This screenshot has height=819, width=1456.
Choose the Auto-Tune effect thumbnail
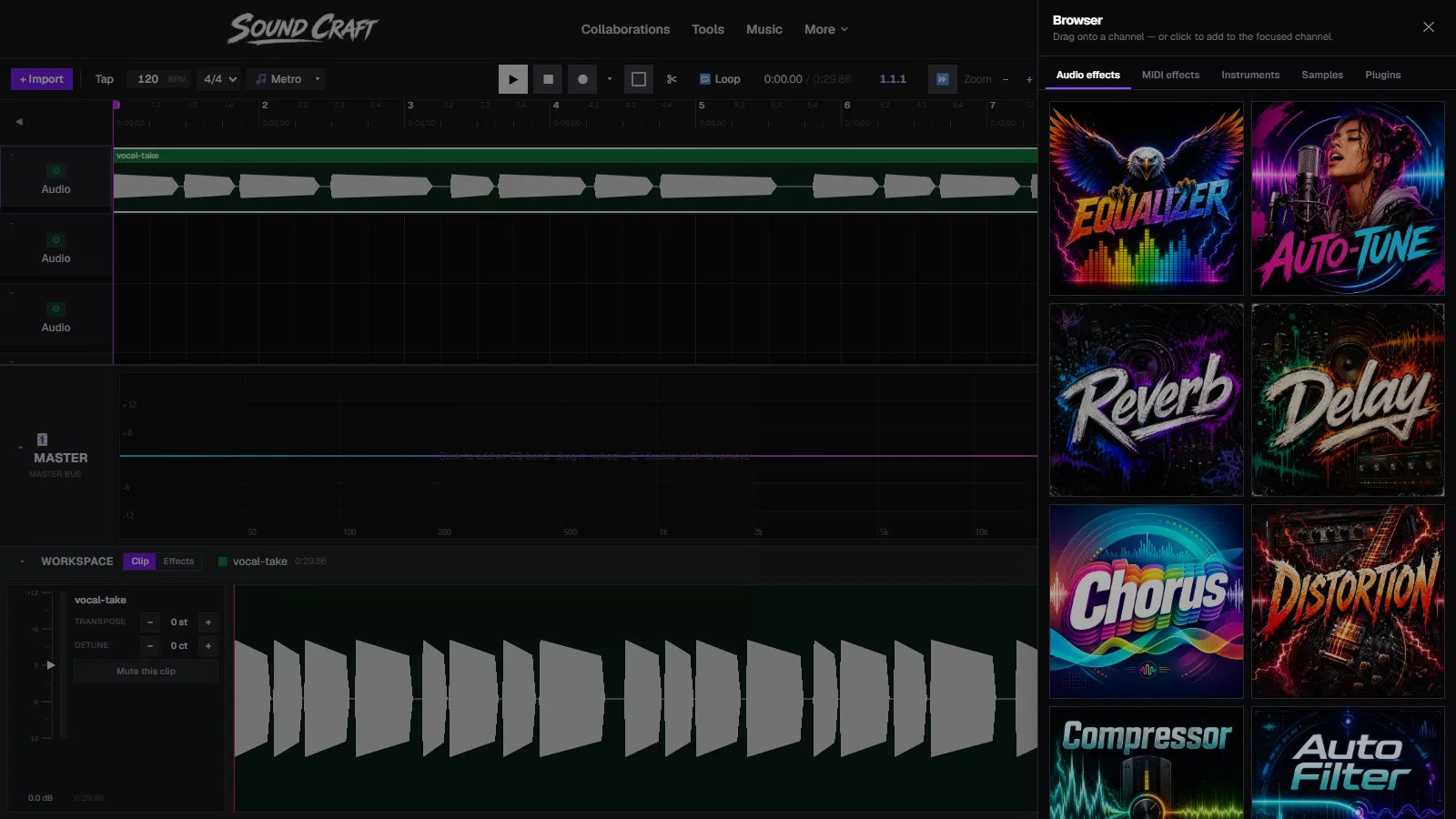1348,198
